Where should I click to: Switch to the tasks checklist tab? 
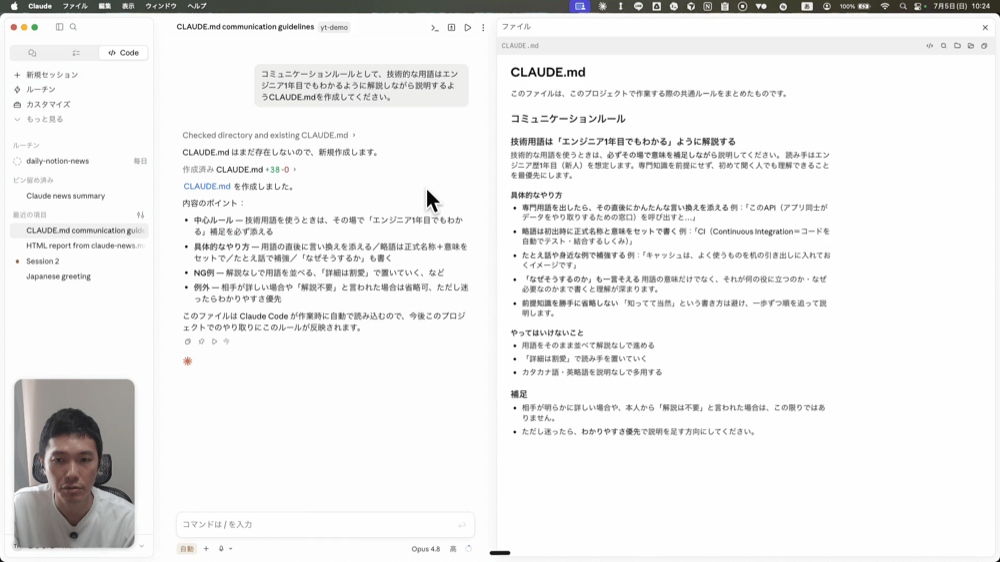pyautogui.click(x=76, y=53)
